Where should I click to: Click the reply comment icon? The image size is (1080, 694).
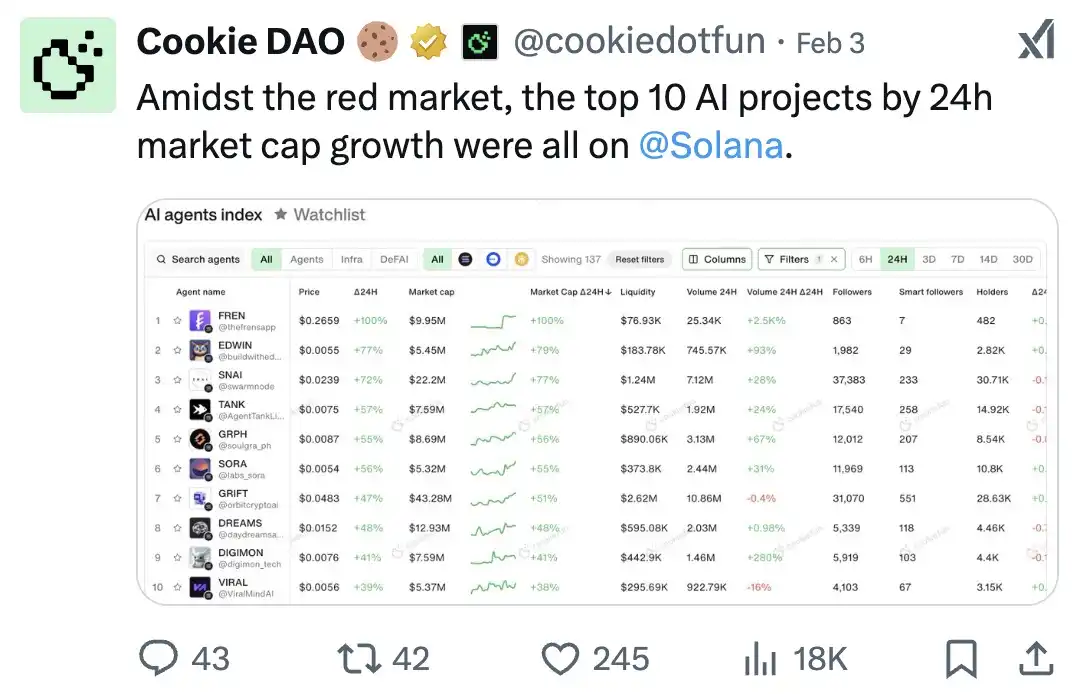(x=158, y=657)
